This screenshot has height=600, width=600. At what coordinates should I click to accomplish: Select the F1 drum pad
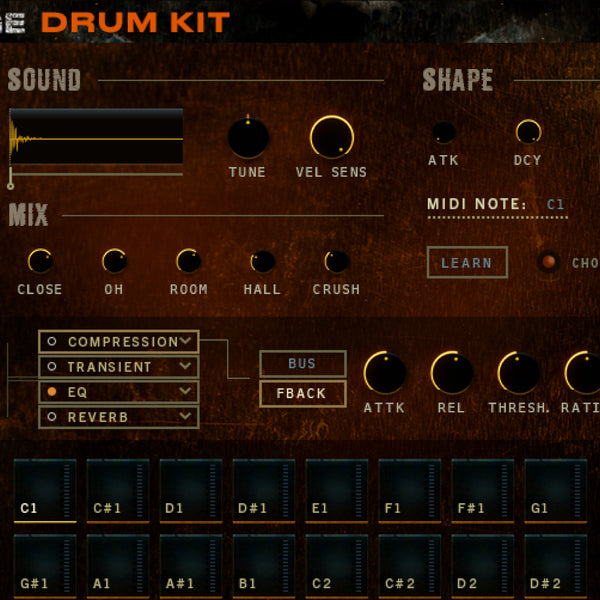point(410,491)
